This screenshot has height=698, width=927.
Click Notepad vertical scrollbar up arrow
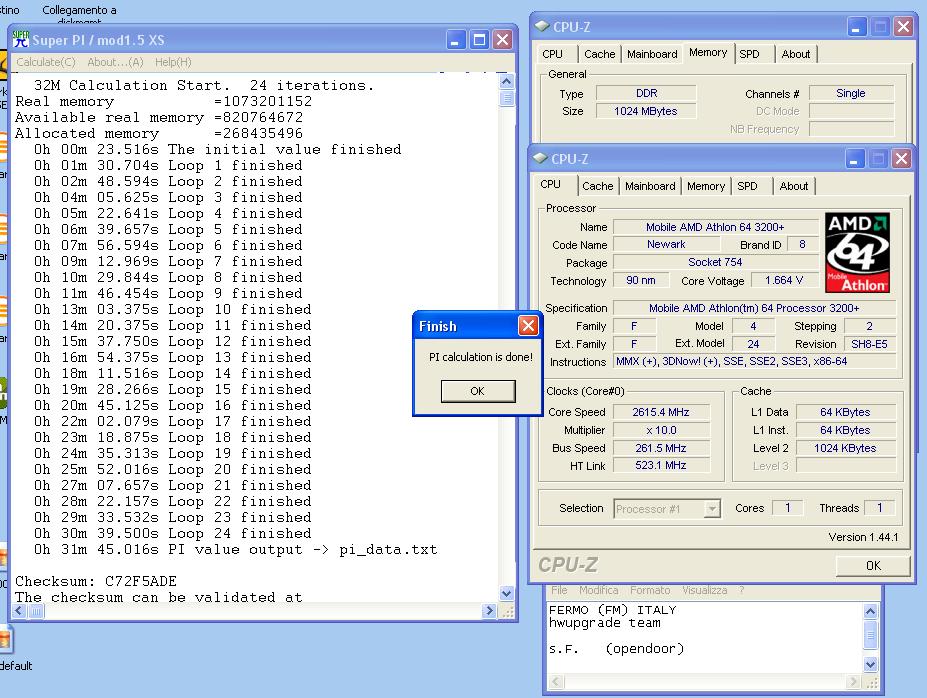tap(870, 611)
